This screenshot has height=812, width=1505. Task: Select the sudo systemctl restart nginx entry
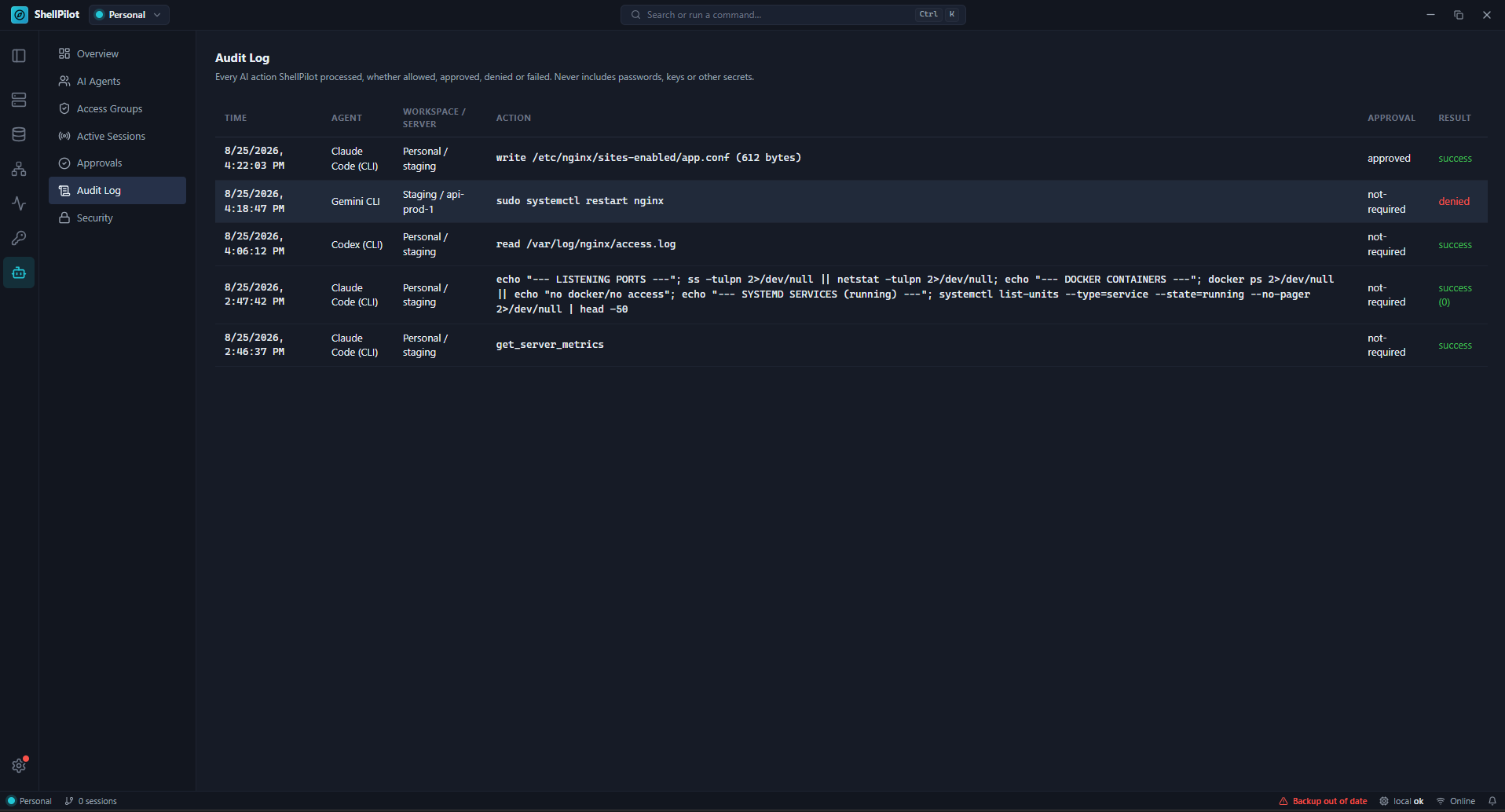click(x=580, y=201)
